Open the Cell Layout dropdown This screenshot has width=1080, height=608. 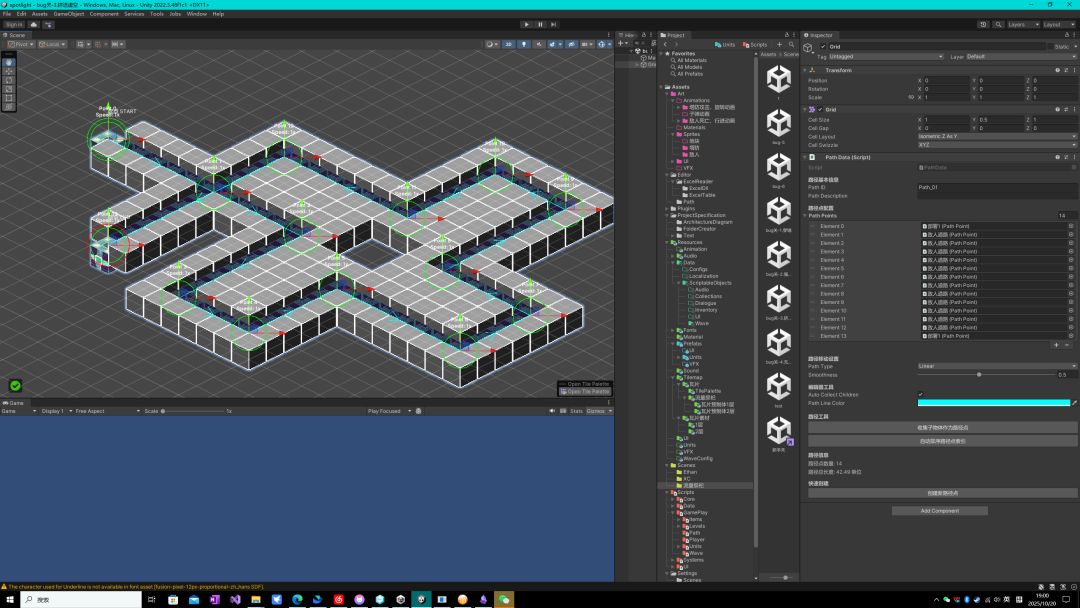[997, 136]
